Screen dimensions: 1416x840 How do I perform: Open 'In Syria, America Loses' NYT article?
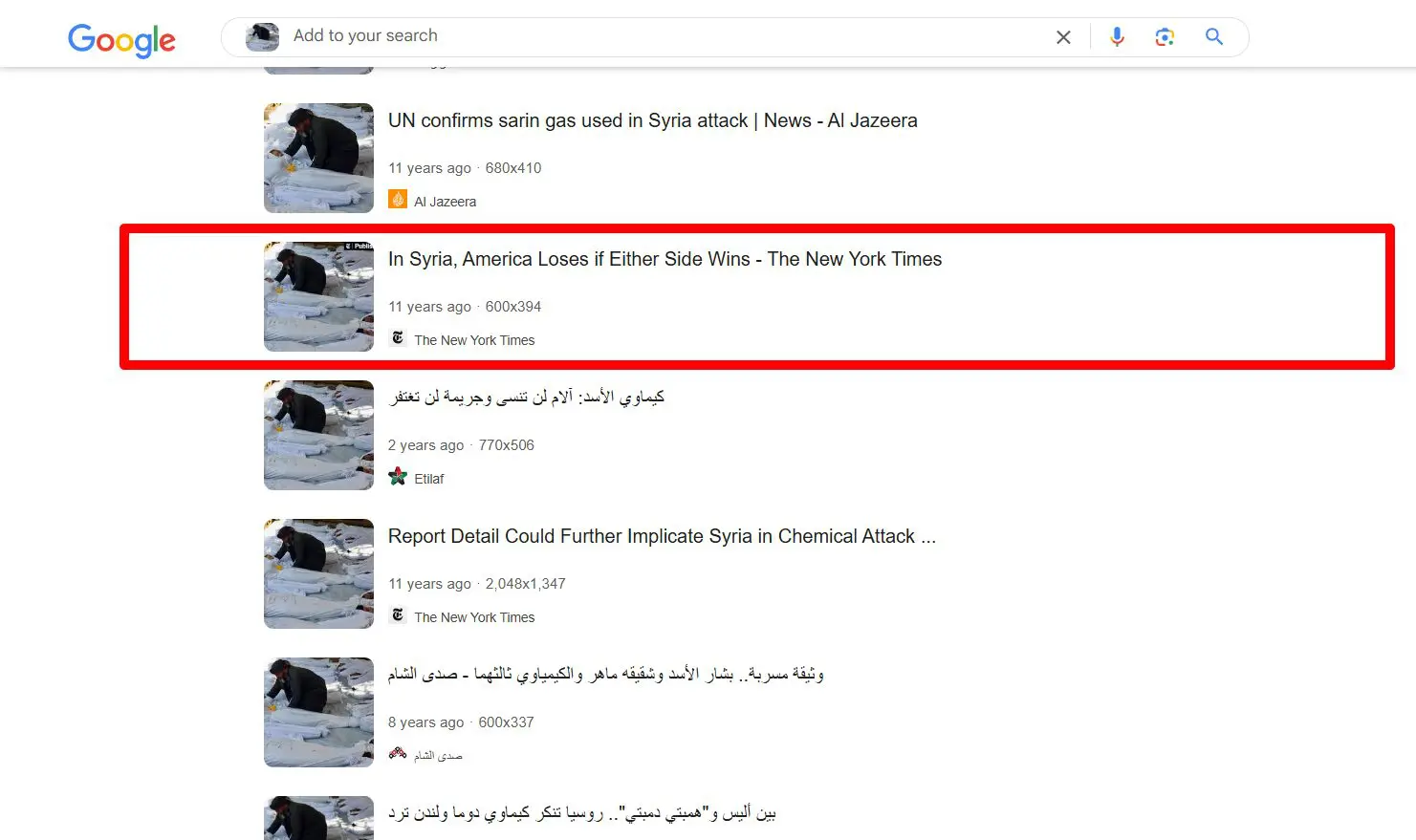pos(664,260)
